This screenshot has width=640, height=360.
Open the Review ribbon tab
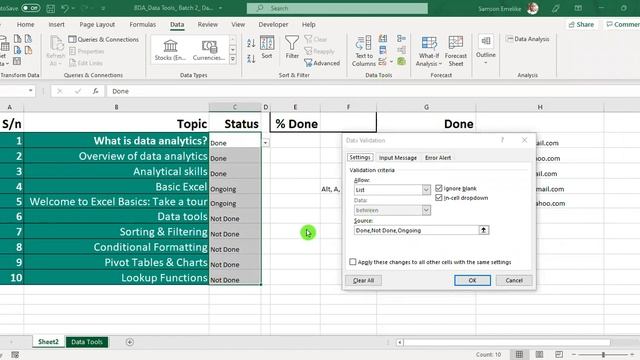pos(207,24)
